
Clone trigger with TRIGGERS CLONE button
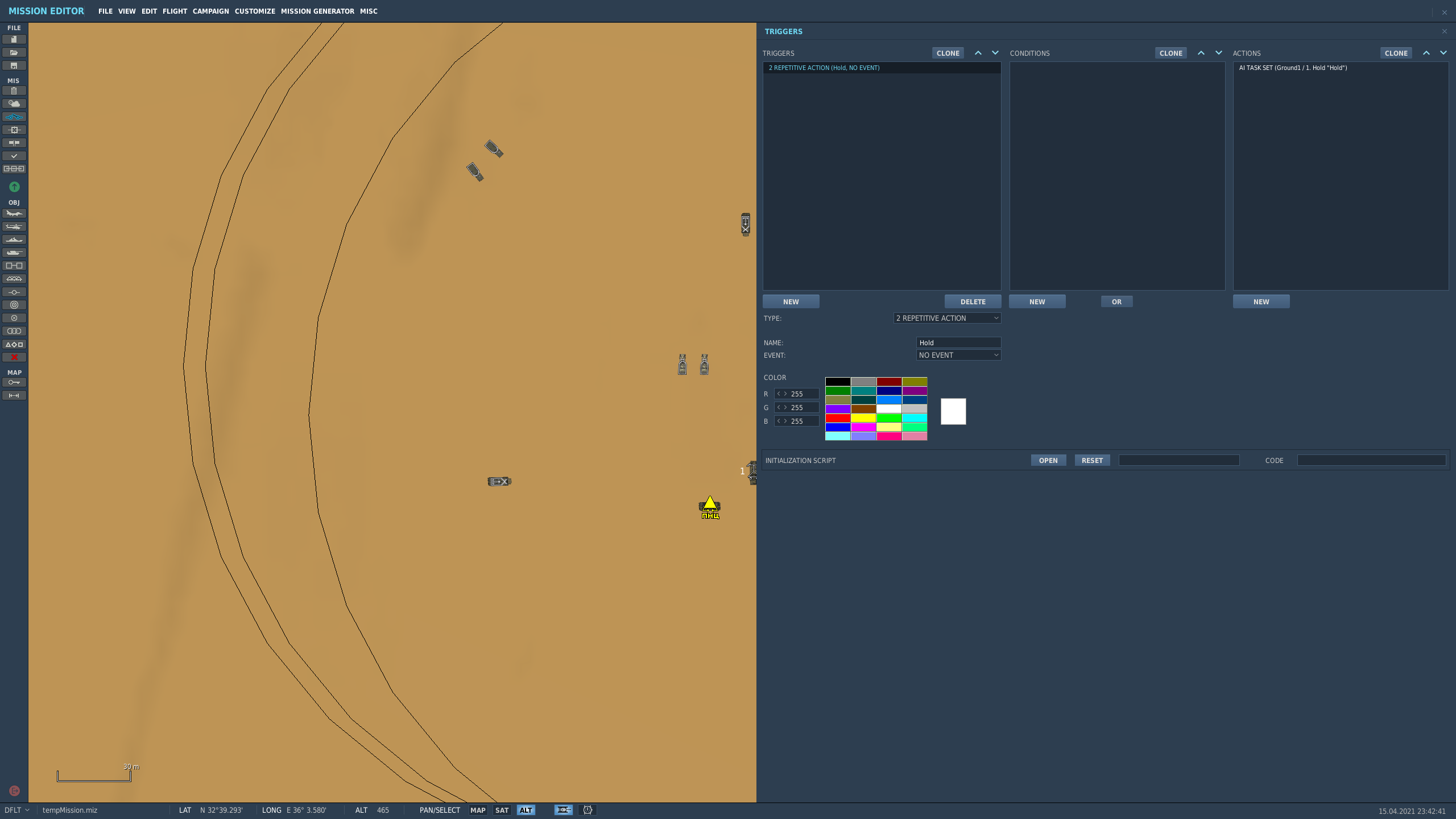pyautogui.click(x=948, y=53)
